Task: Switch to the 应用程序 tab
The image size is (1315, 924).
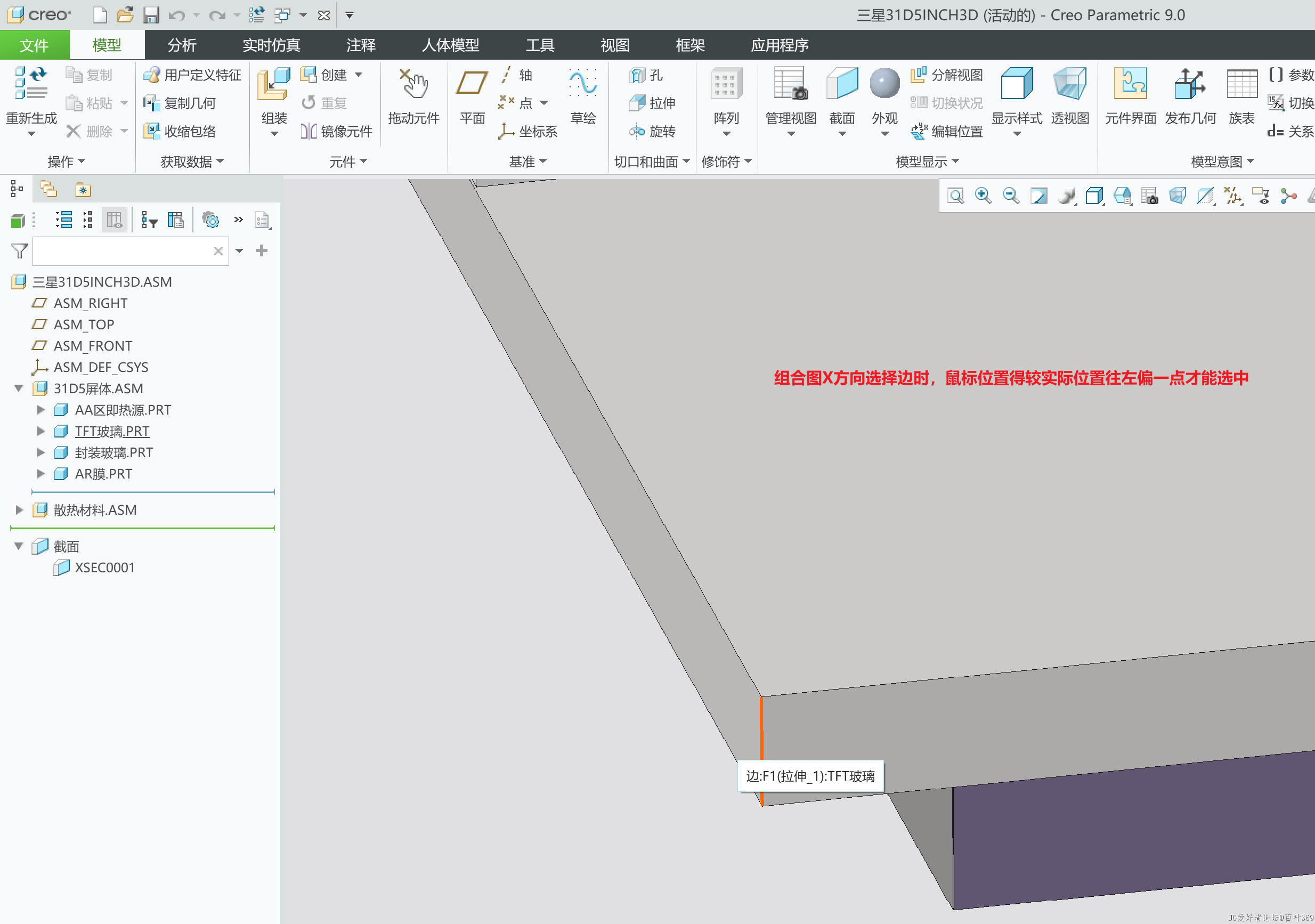Action: coord(780,45)
